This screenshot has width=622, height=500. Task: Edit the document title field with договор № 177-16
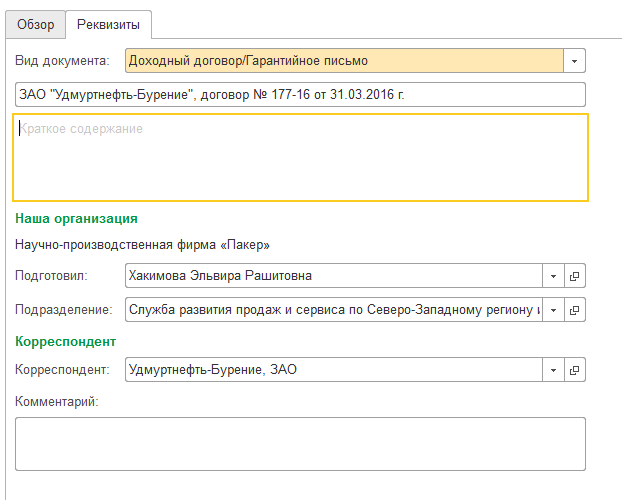(x=300, y=94)
